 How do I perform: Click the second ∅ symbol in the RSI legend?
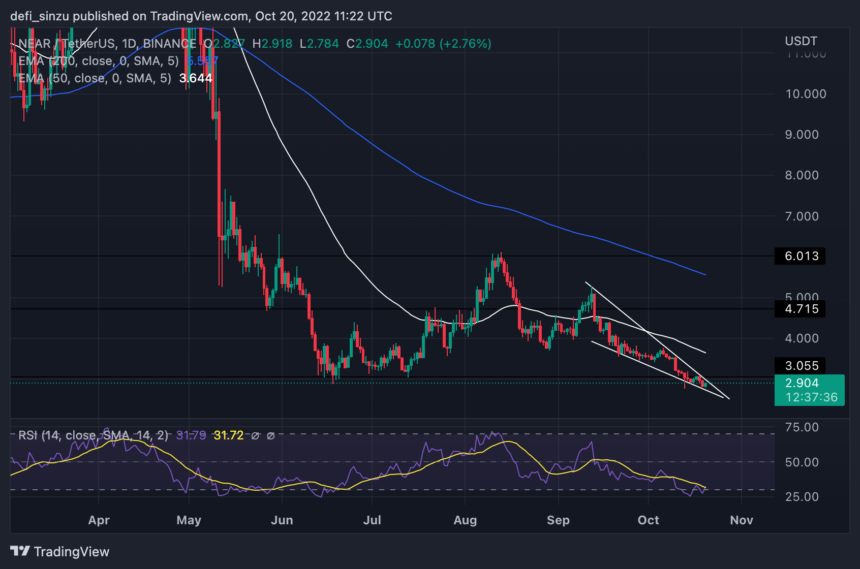[268, 435]
